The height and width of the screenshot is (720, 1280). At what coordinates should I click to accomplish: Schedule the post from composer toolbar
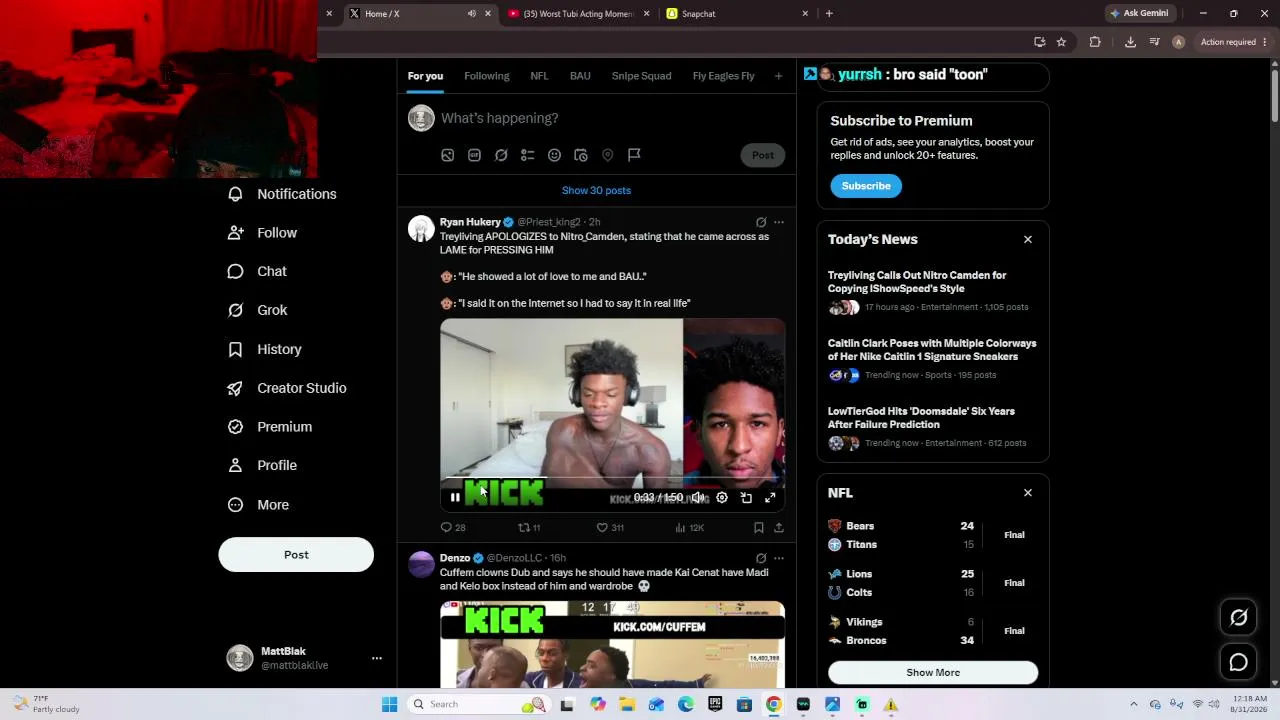pyautogui.click(x=581, y=155)
